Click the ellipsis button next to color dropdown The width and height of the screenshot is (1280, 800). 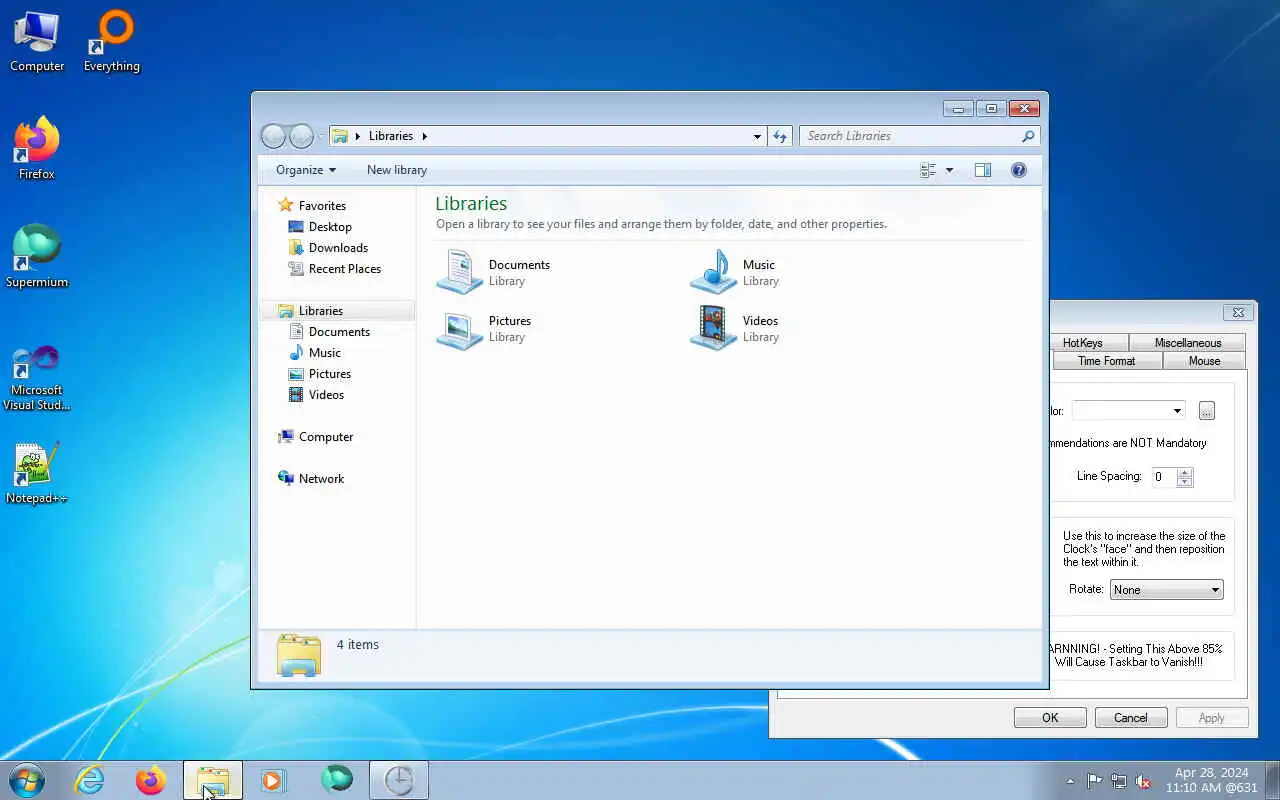1207,411
